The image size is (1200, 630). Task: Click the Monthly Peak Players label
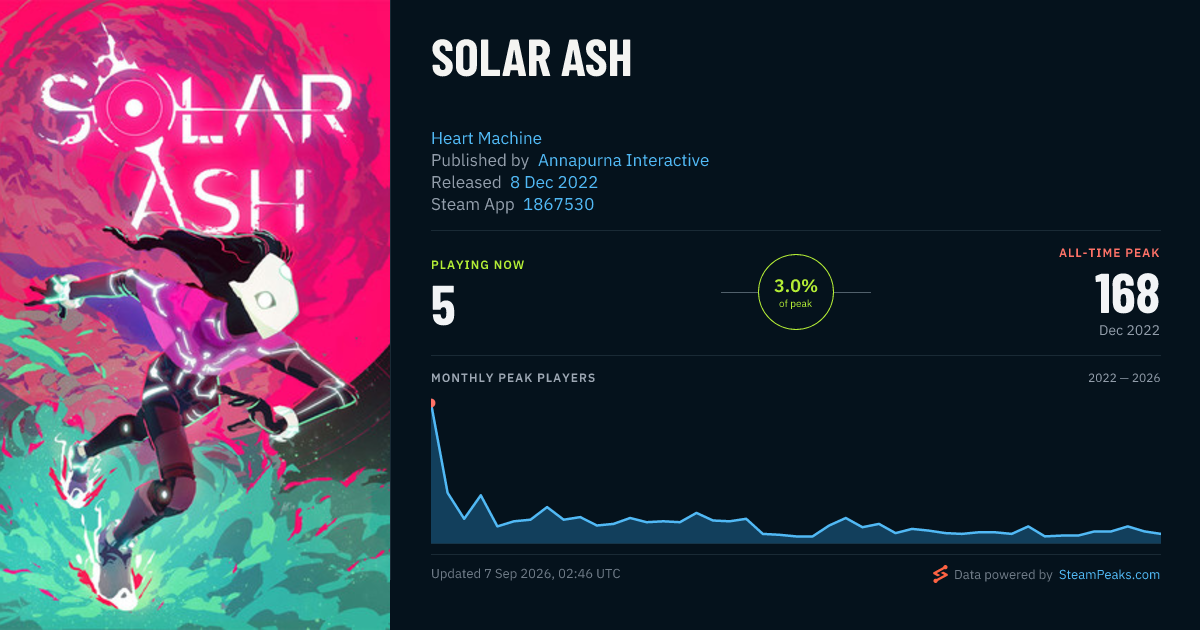(x=513, y=378)
